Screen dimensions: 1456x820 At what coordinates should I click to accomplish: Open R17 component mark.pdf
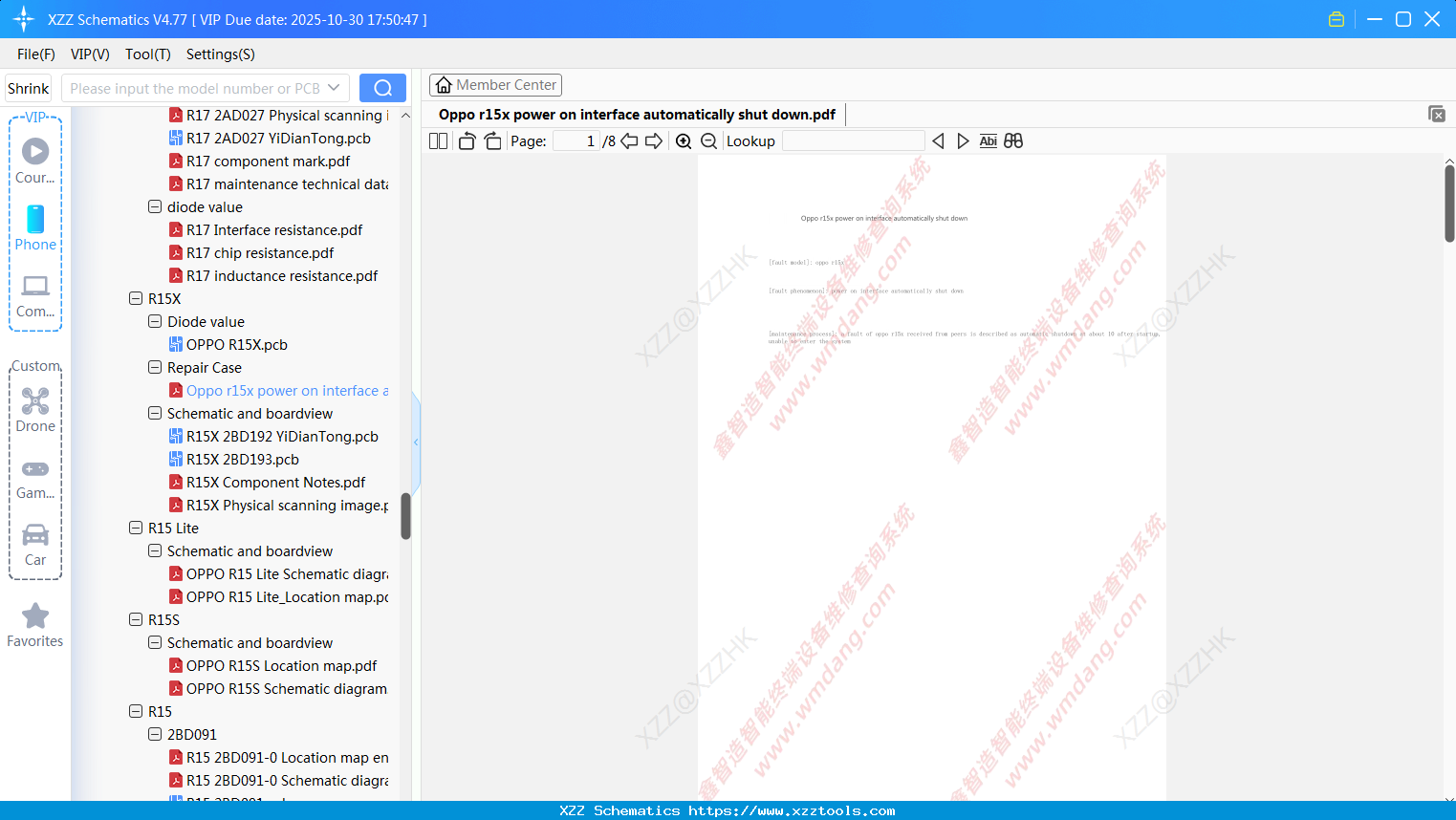coord(268,161)
